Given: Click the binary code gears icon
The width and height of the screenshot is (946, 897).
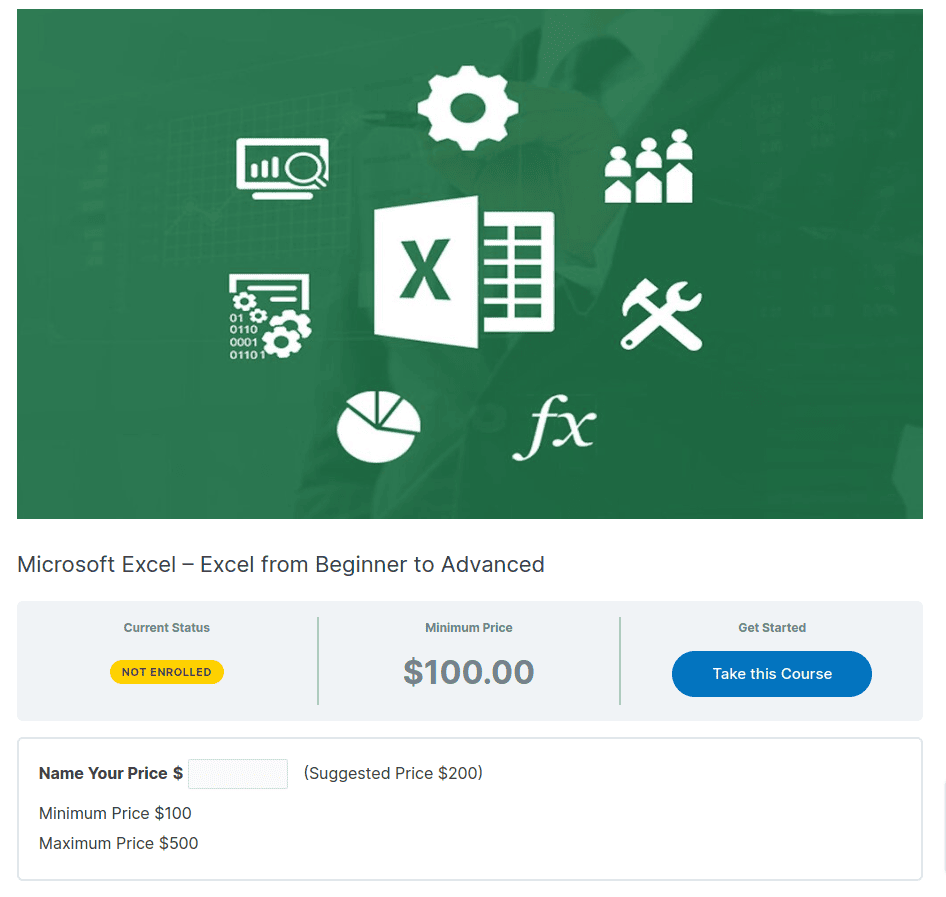Looking at the screenshot, I should click(x=269, y=317).
